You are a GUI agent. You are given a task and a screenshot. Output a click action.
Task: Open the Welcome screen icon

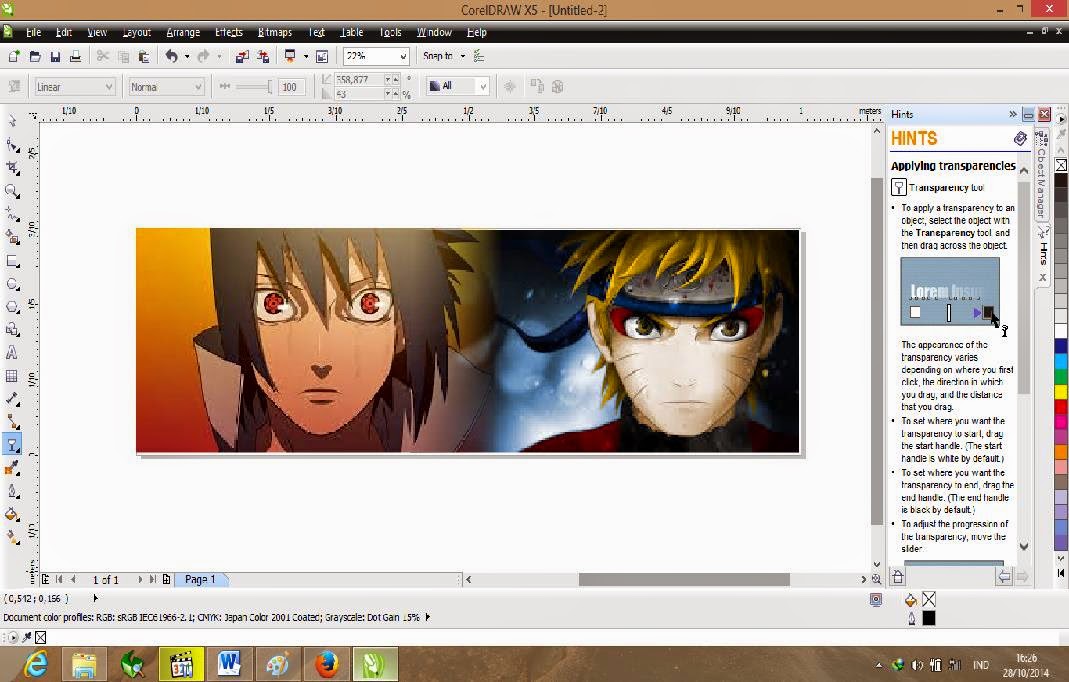(322, 57)
